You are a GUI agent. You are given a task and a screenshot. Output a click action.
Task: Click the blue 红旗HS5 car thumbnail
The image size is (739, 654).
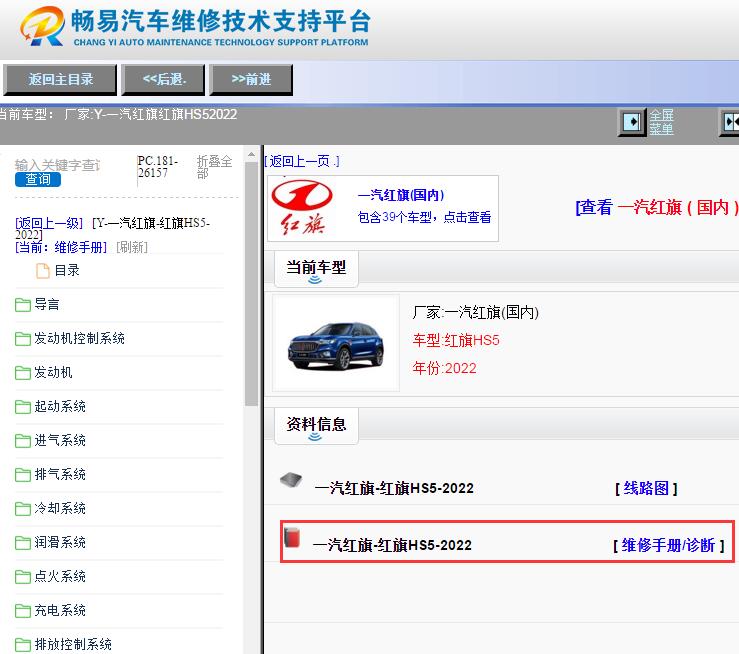(336, 344)
